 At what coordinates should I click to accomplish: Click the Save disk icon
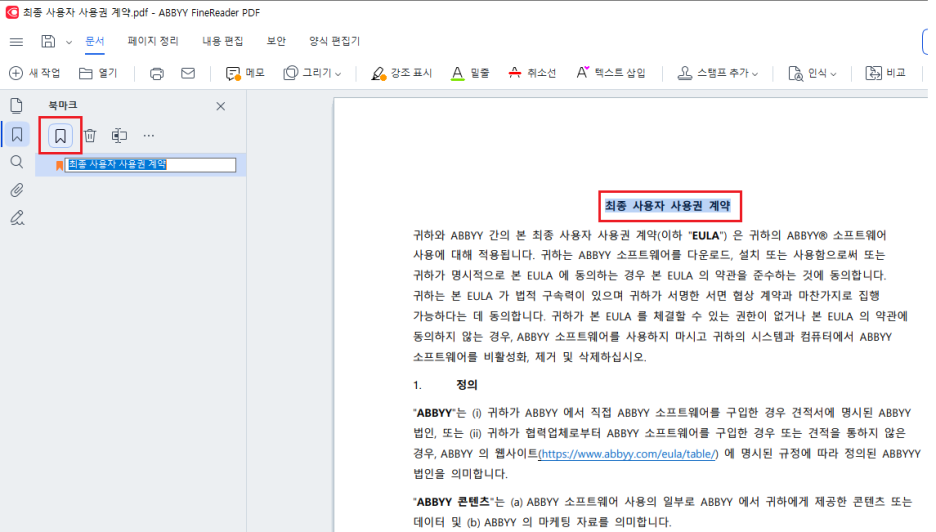48,41
